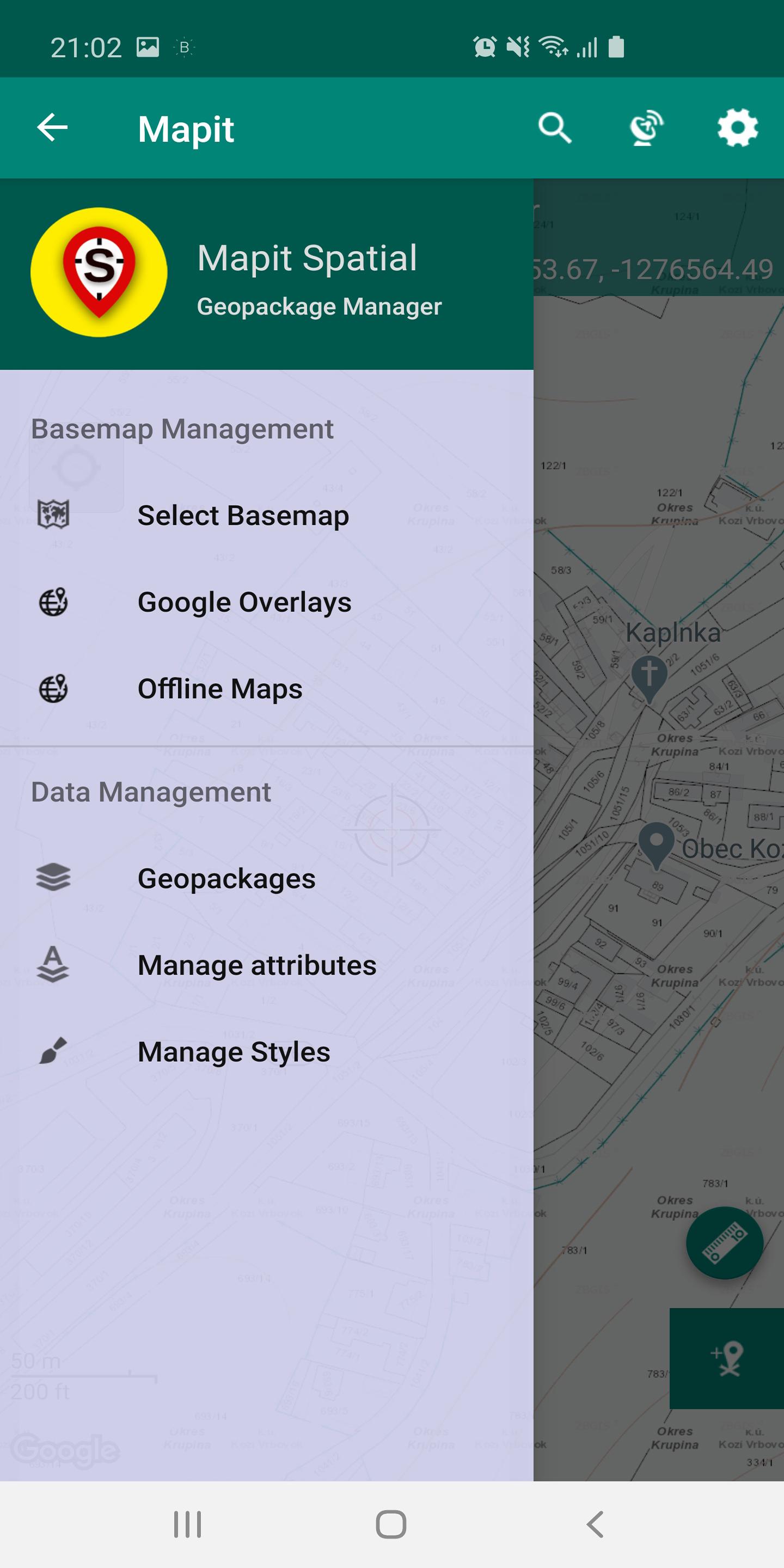Open the GPS satellite status icon
Viewport: 784px width, 1568px height.
[646, 128]
